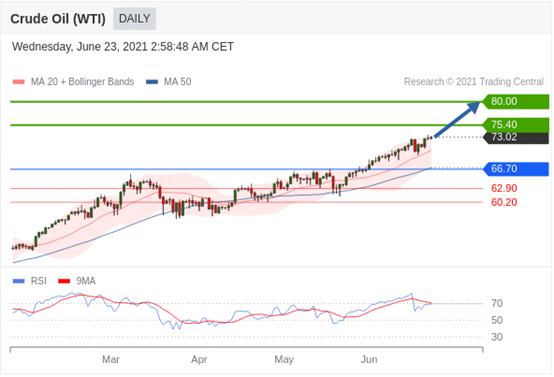Click the DAILY timeframe button
The width and height of the screenshot is (554, 377).
134,18
